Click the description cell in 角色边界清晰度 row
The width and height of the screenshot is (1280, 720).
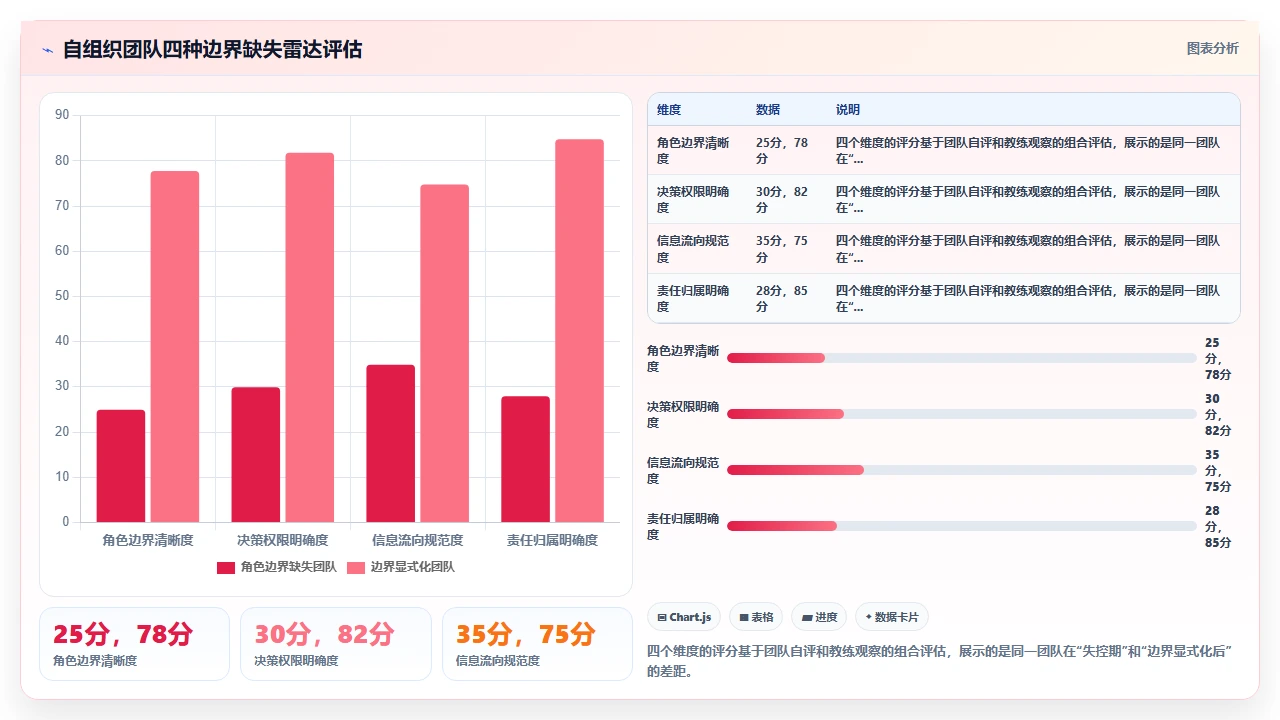[1033, 150]
